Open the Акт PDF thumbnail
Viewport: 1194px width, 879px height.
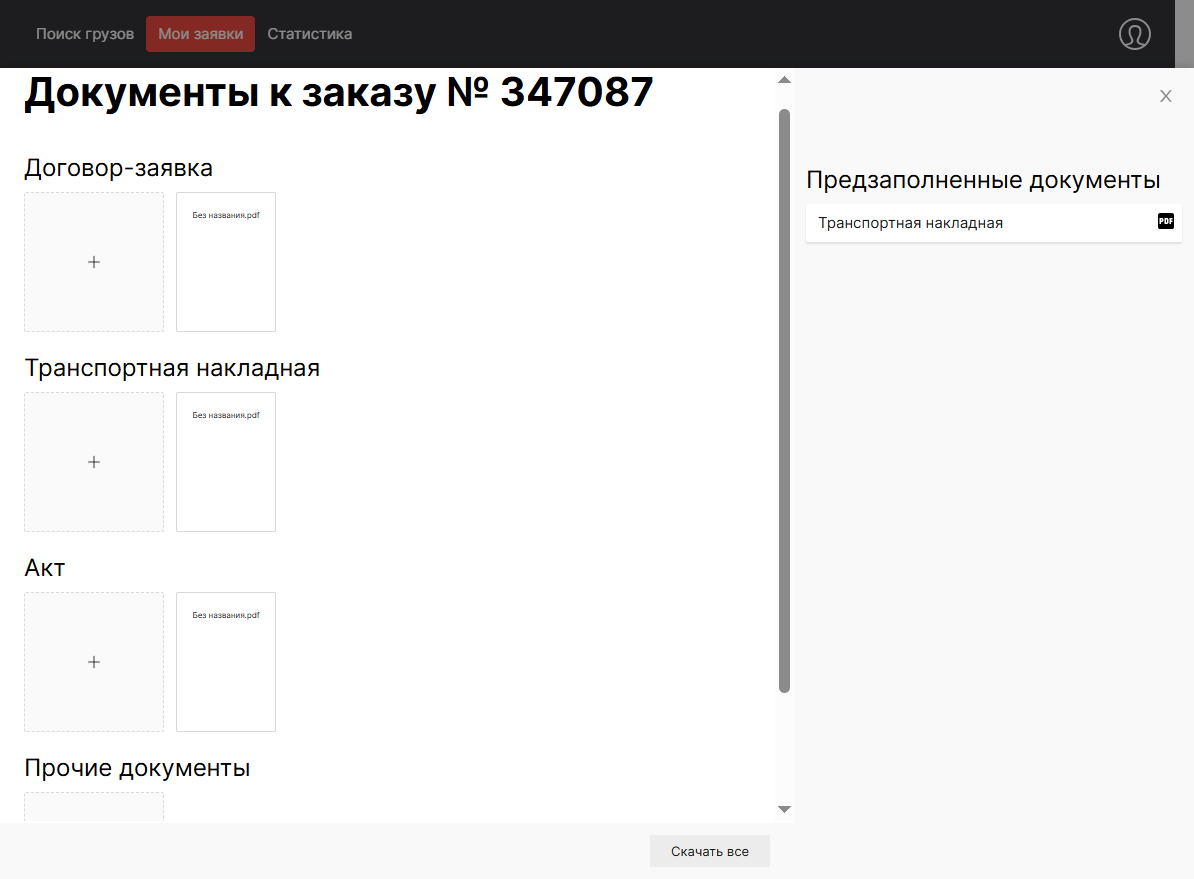[226, 662]
